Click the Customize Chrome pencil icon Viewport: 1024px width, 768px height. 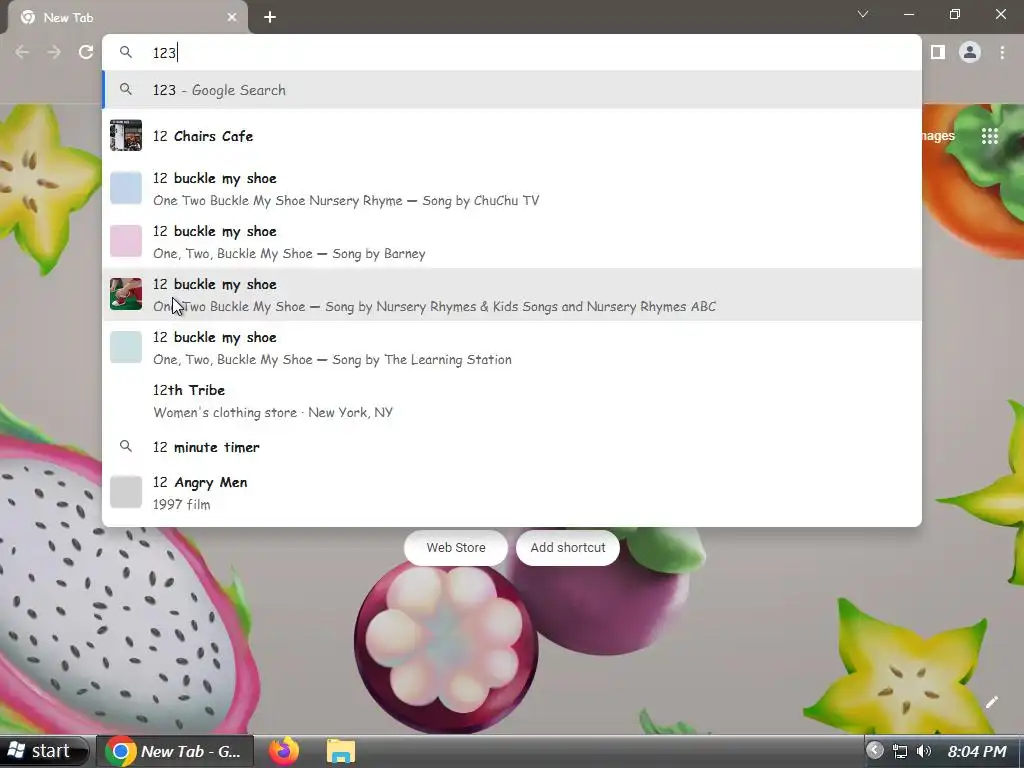(991, 703)
